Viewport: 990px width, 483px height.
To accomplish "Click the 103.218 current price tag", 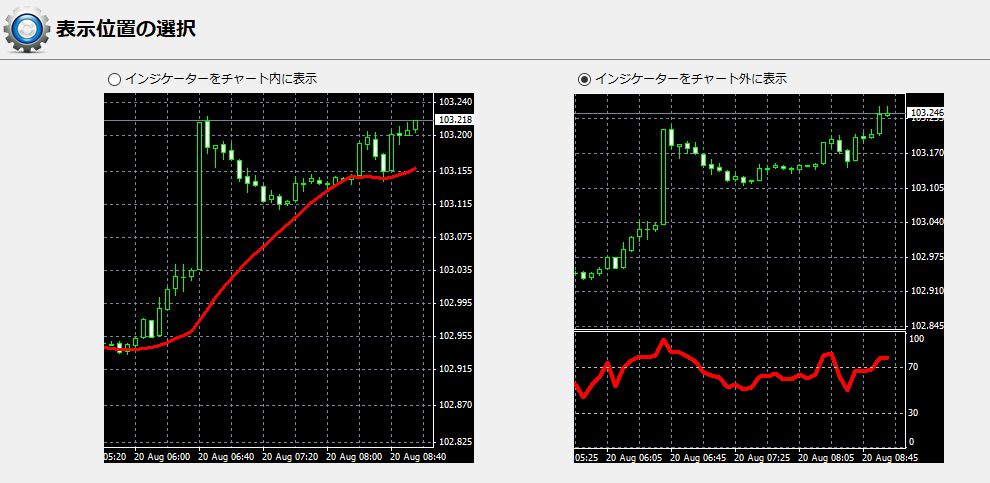I will click(x=455, y=120).
